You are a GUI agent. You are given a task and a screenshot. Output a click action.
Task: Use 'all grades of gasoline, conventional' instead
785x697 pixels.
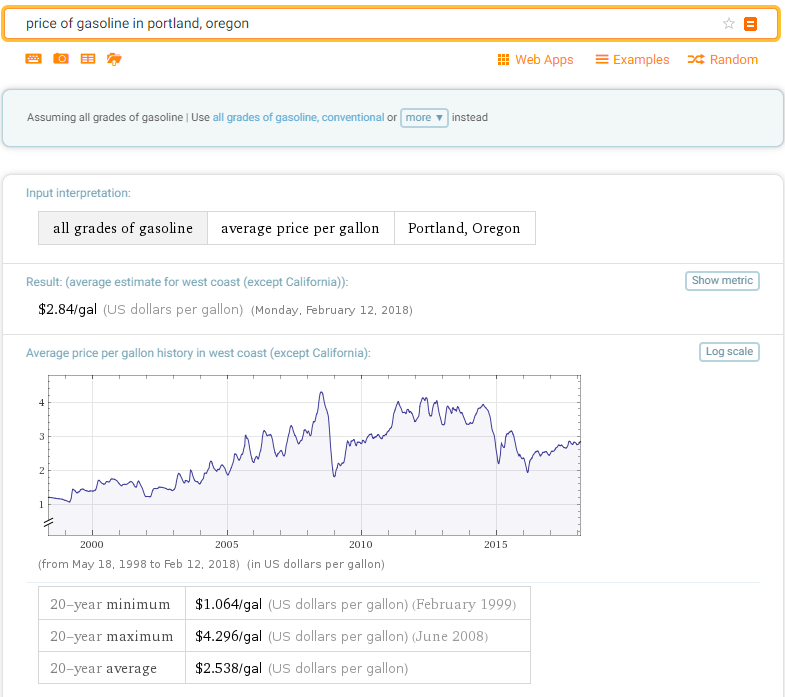pos(298,117)
